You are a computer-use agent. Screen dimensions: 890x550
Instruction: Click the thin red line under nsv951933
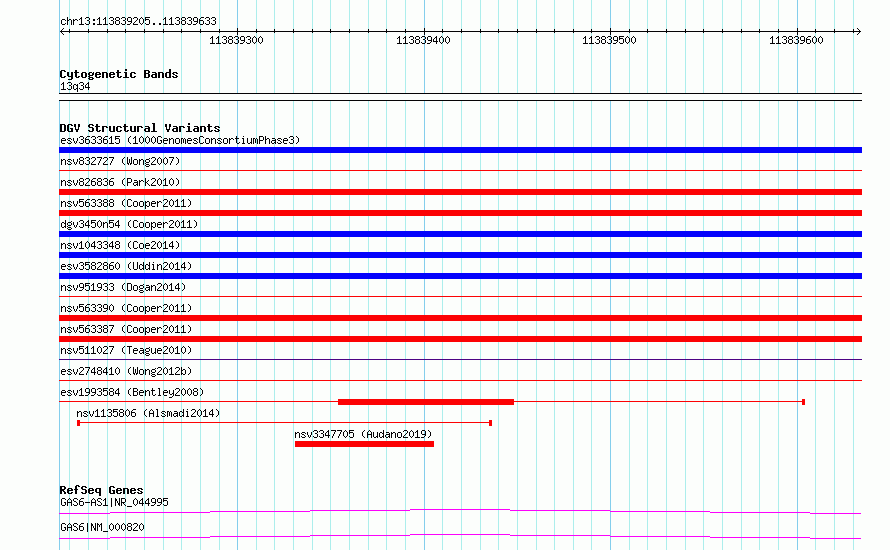[x=460, y=296]
